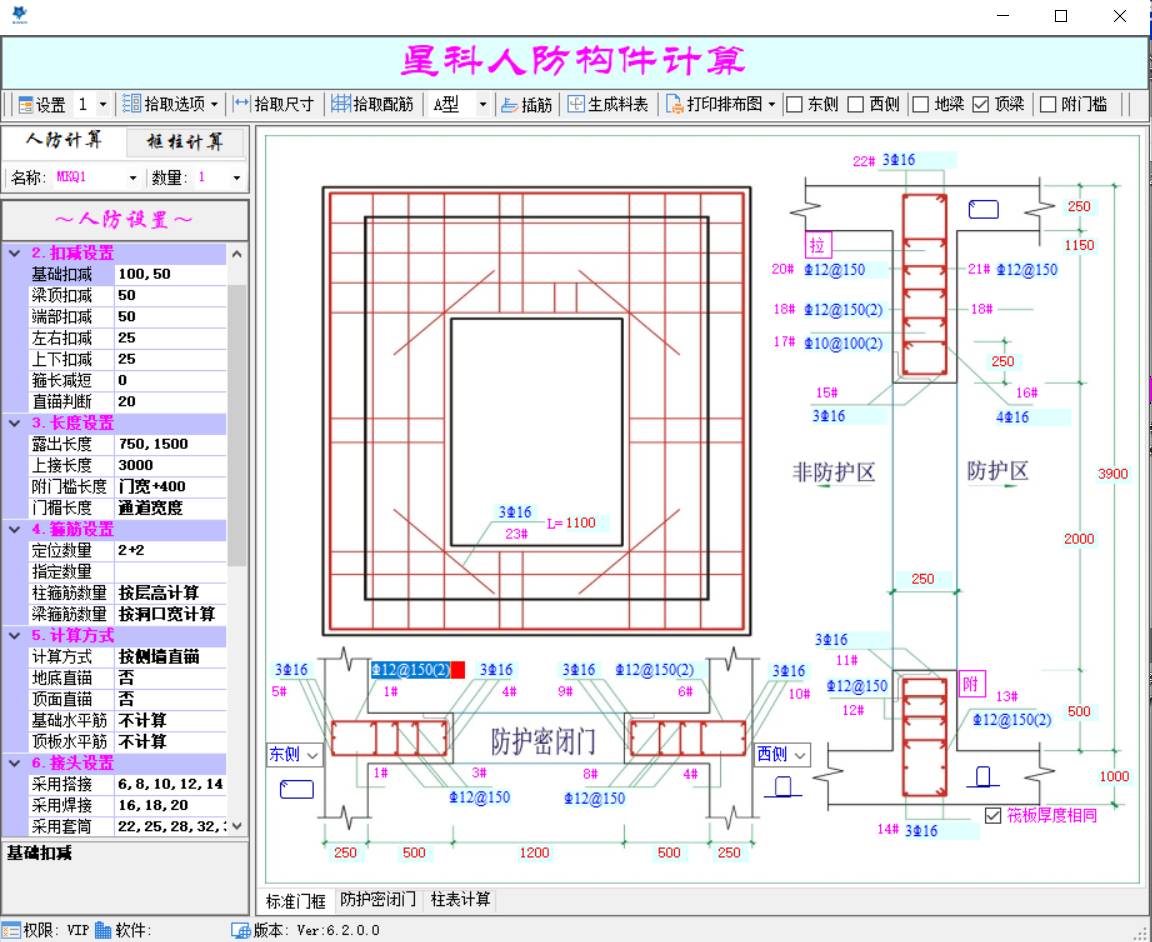This screenshot has height=942, width=1152.
Task: Click the 上接长度 value 3000
Action: (171, 465)
